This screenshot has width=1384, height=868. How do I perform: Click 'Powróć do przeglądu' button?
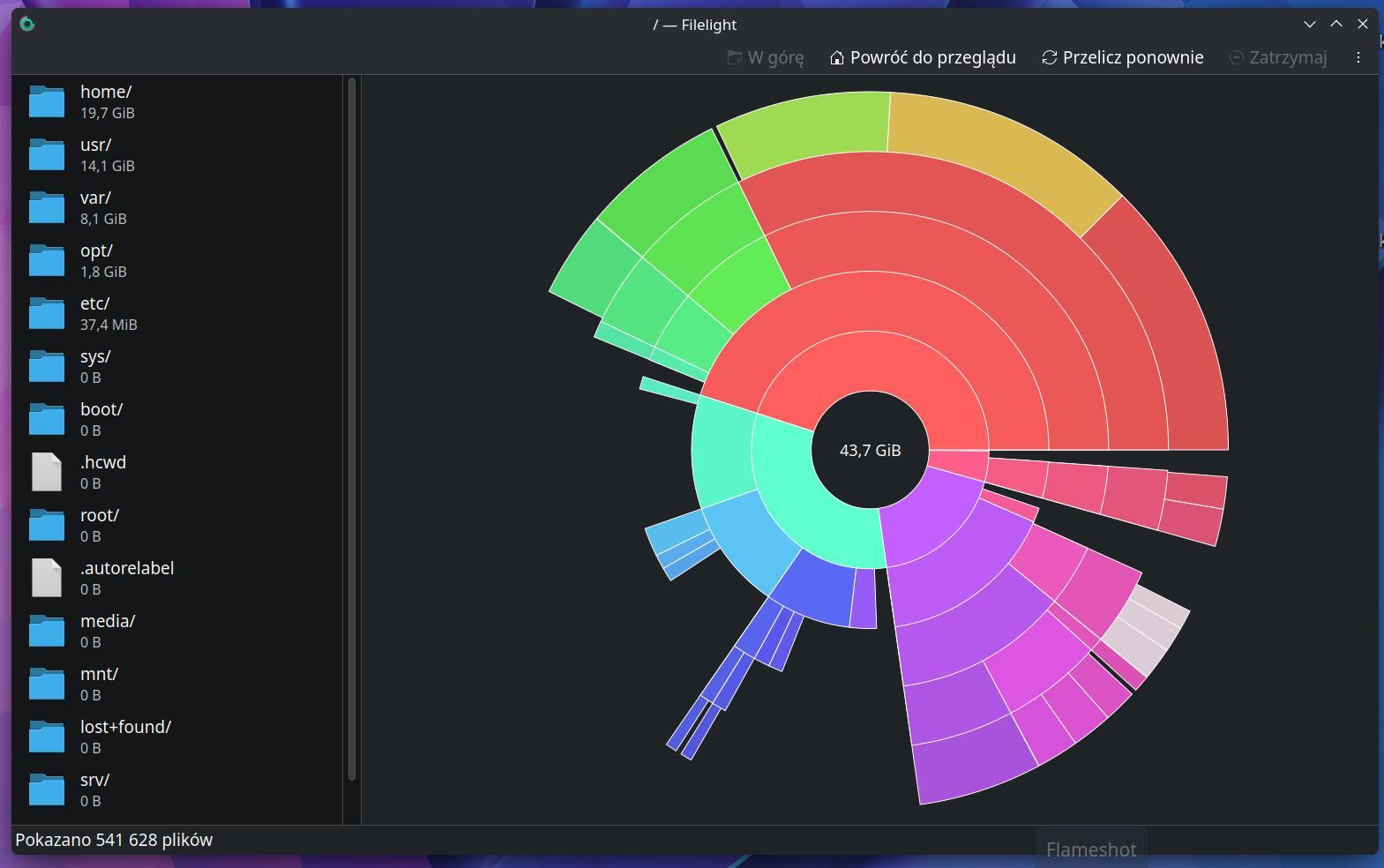(x=923, y=57)
